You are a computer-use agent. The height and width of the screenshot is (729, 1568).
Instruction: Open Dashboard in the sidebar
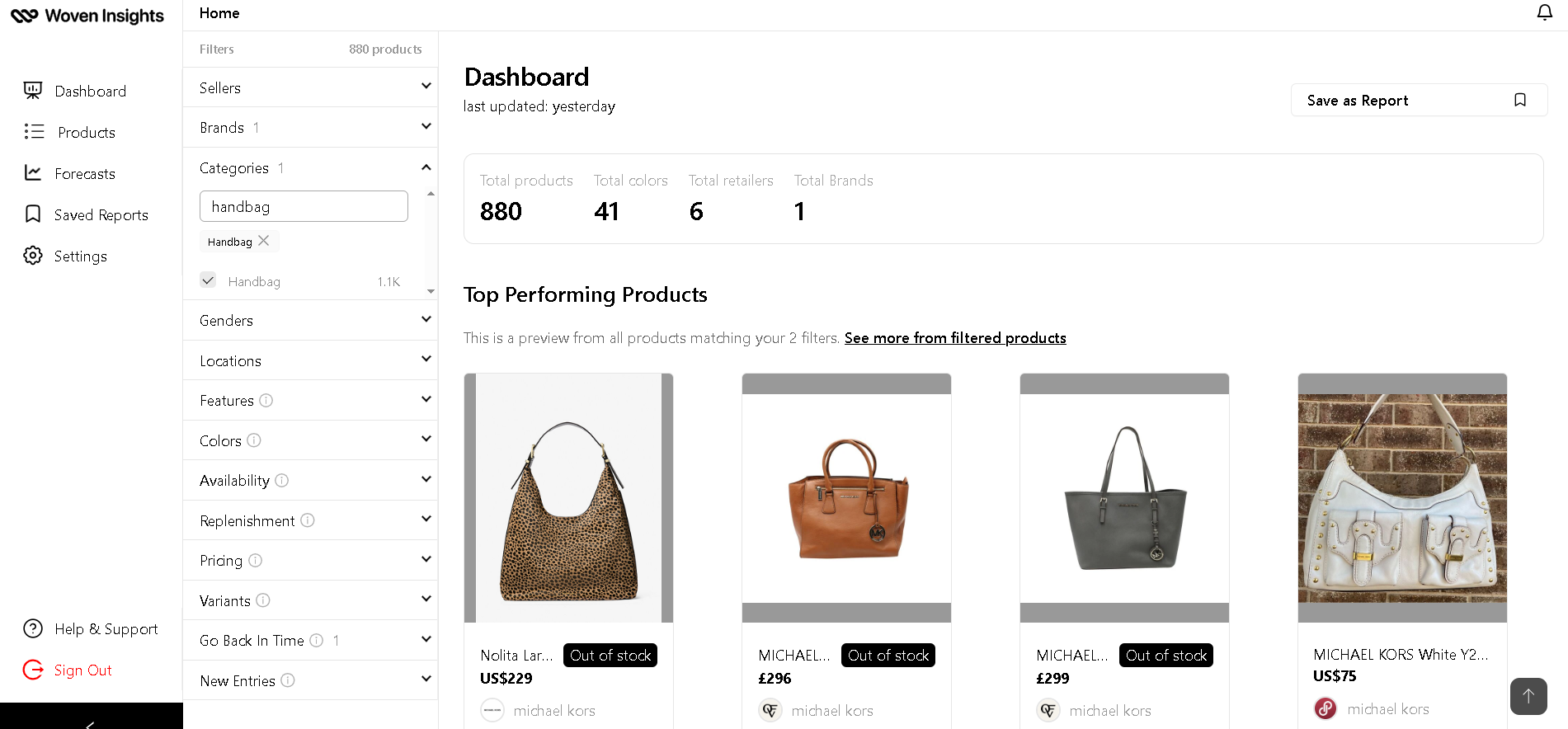coord(90,92)
